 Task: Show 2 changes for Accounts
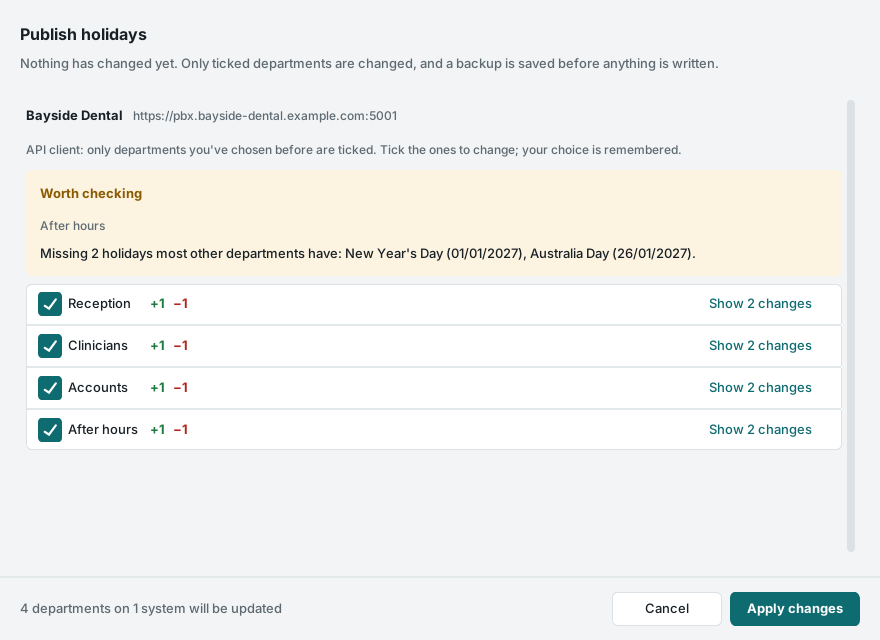pos(760,388)
